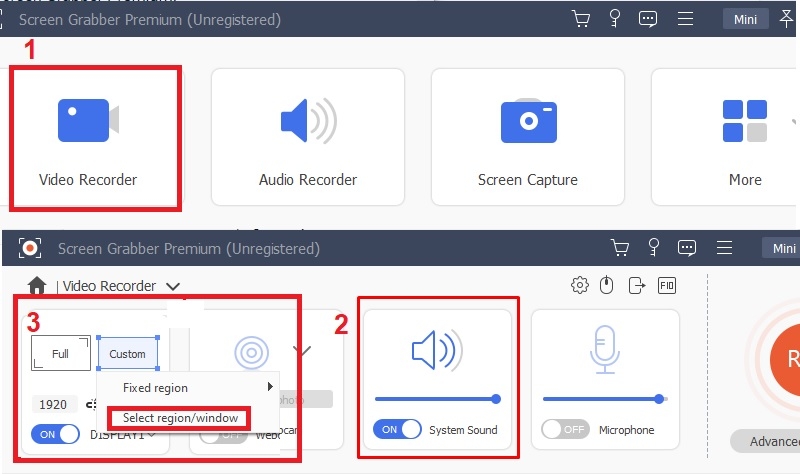
Task: Click the mouse cursor options icon
Action: tap(606, 286)
